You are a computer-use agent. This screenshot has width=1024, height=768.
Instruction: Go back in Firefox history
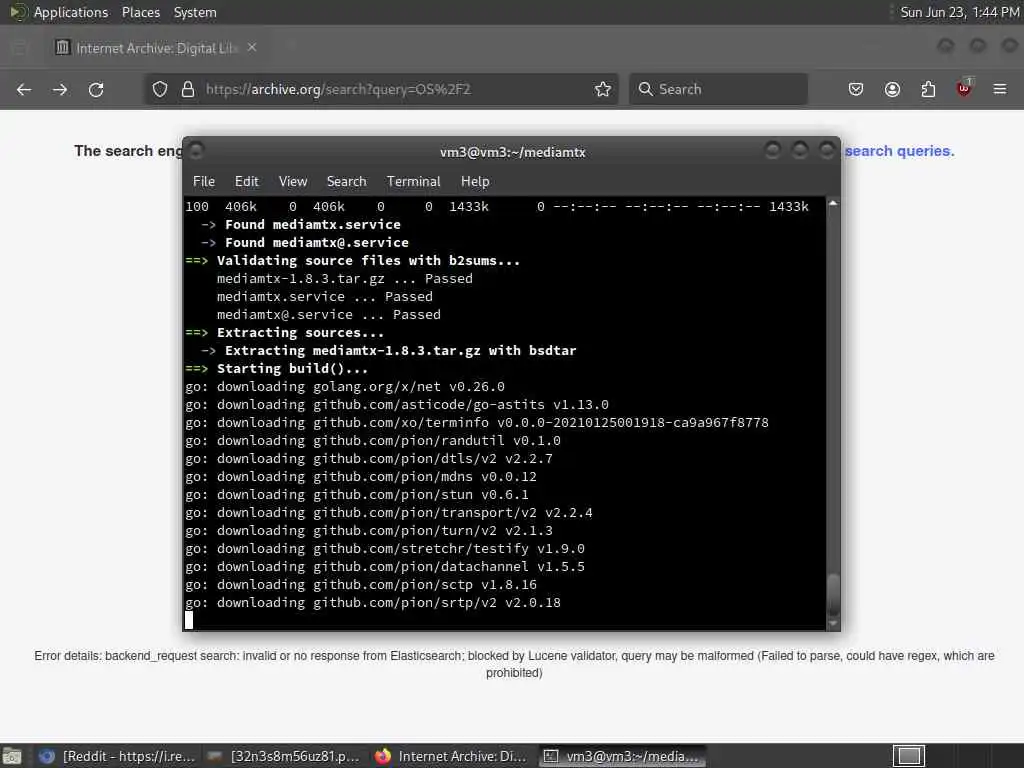[24, 89]
